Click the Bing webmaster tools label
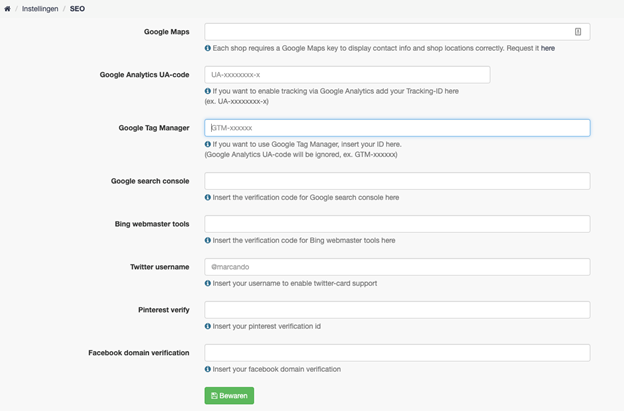This screenshot has width=624, height=411. tap(152, 224)
